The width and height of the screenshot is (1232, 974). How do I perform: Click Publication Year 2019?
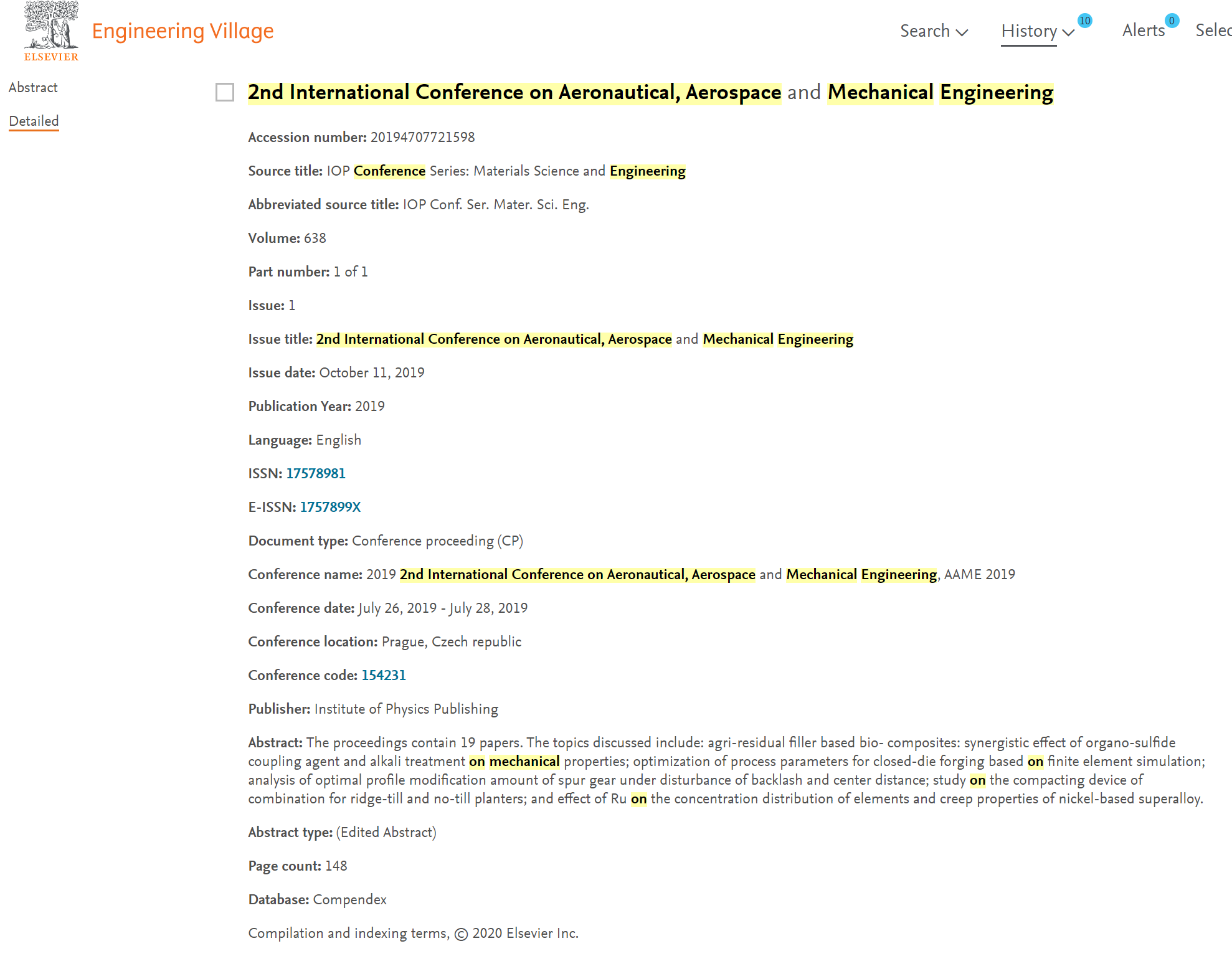(370, 406)
